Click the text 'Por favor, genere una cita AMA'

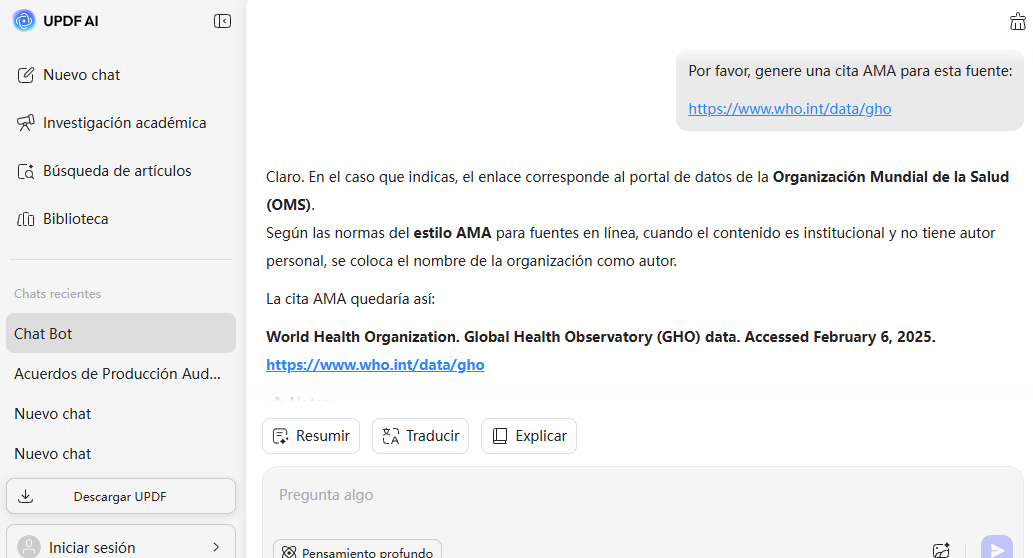[x=793, y=71]
